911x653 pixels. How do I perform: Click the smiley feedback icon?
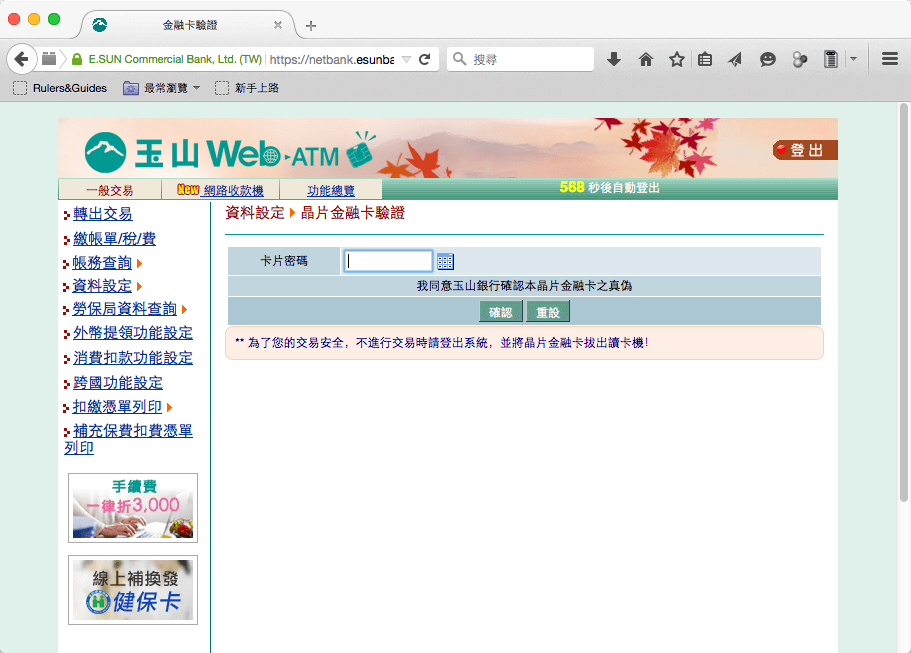(767, 59)
